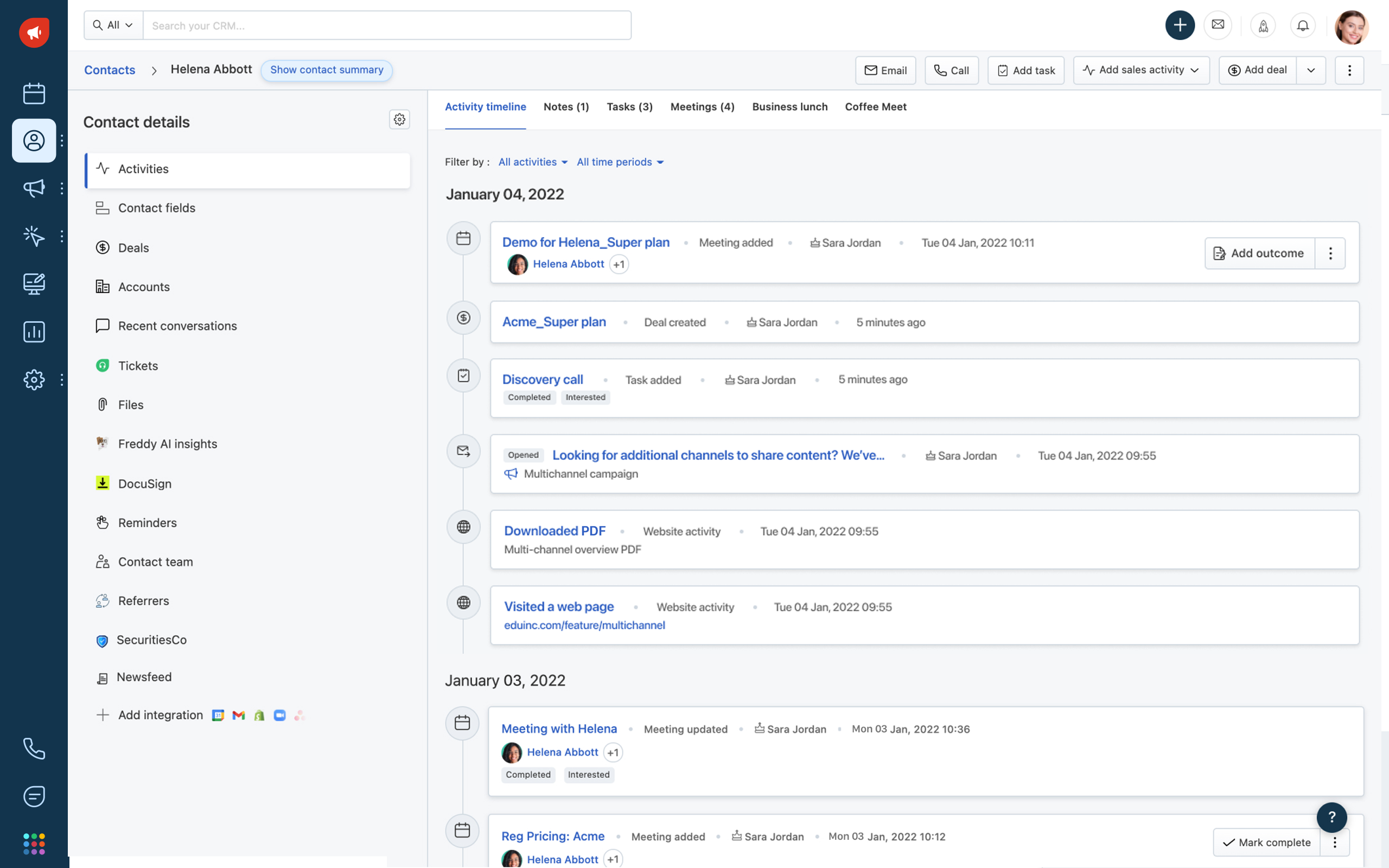This screenshot has height=868, width=1389.
Task: Open the analytics bar-chart icon in the sidebar
Action: coord(34,332)
